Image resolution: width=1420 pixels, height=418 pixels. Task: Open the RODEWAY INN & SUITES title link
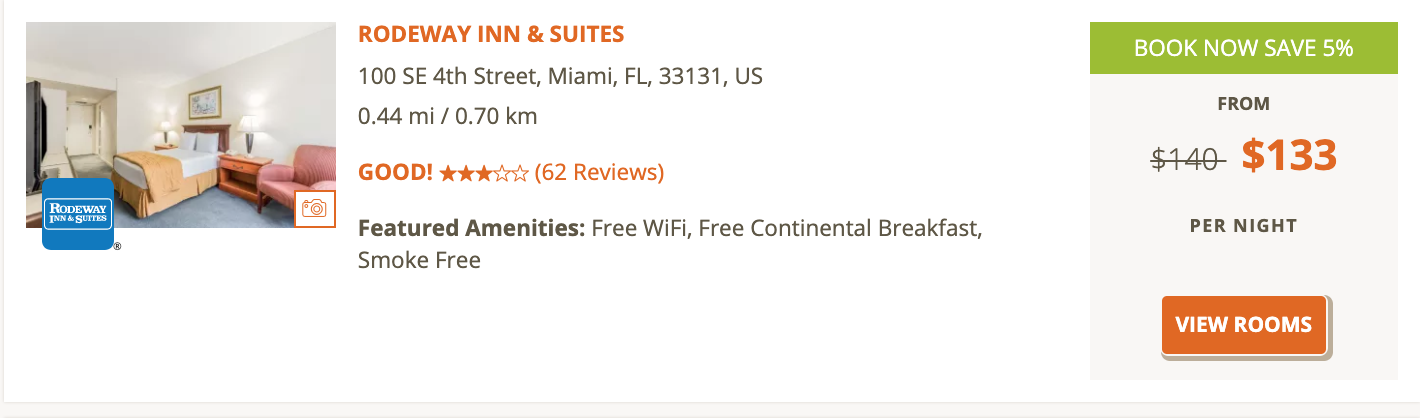(491, 34)
